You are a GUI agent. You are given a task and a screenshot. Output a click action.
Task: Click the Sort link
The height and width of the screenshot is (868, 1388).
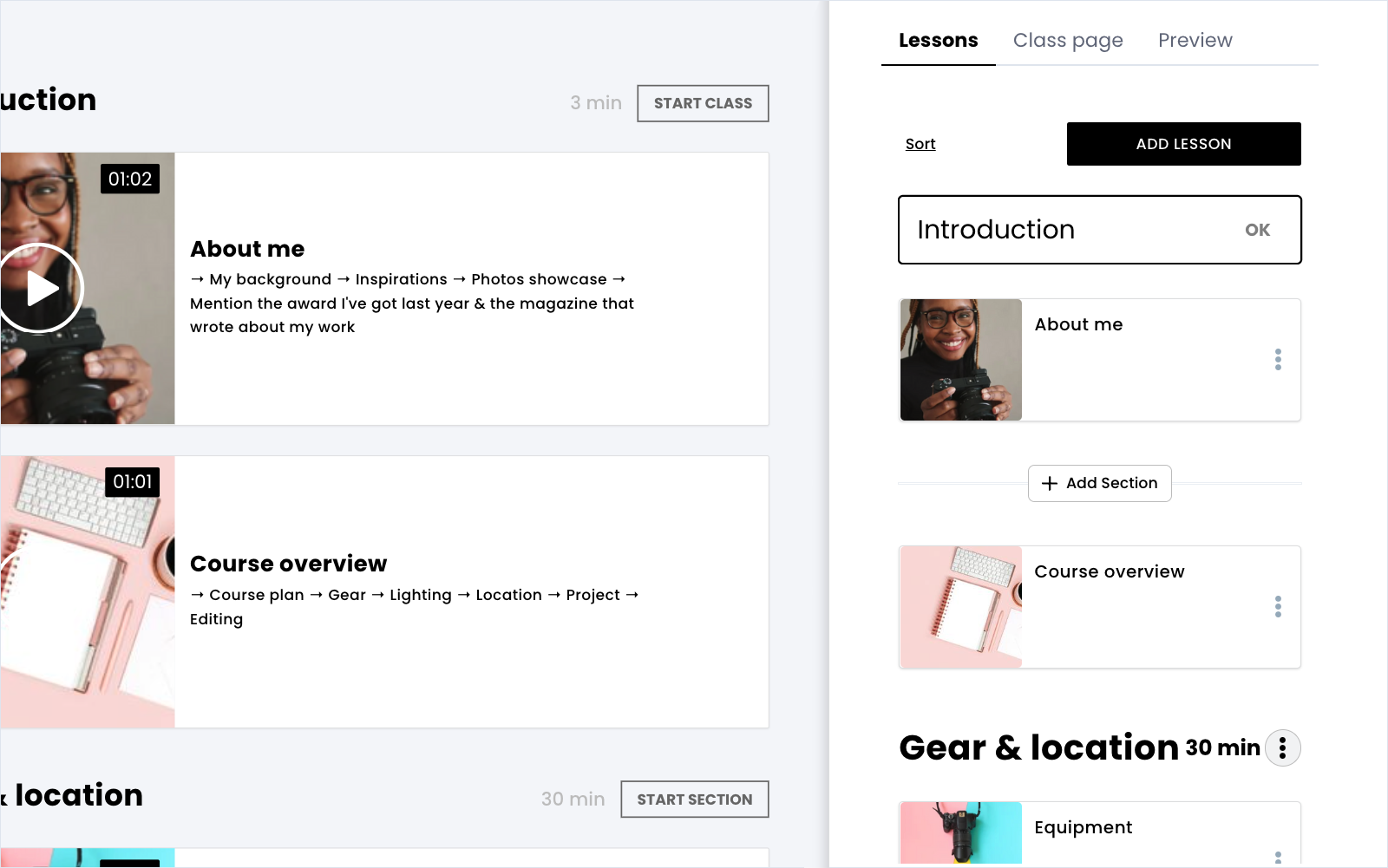point(920,144)
